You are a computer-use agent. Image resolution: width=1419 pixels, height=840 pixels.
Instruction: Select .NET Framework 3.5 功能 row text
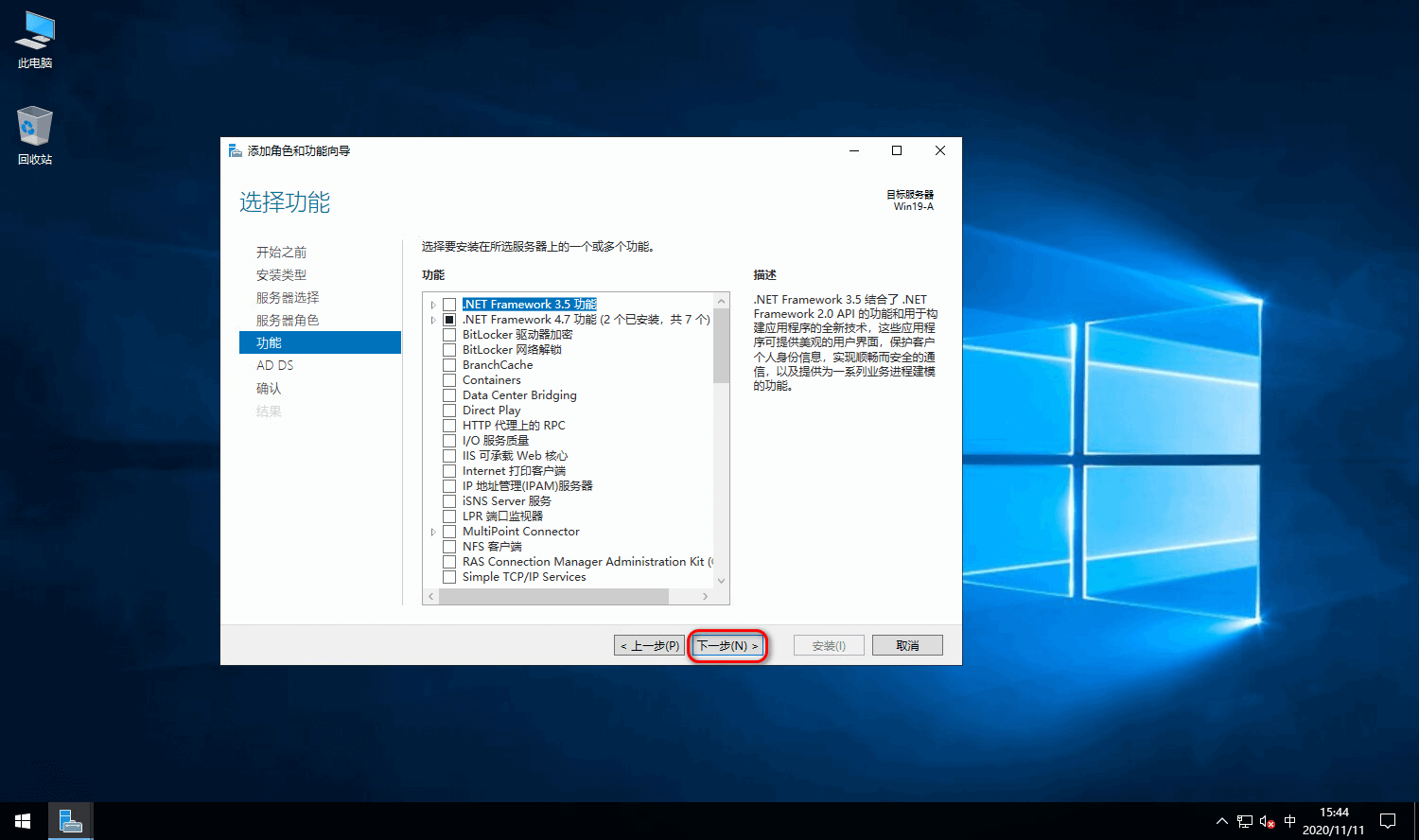pos(530,305)
